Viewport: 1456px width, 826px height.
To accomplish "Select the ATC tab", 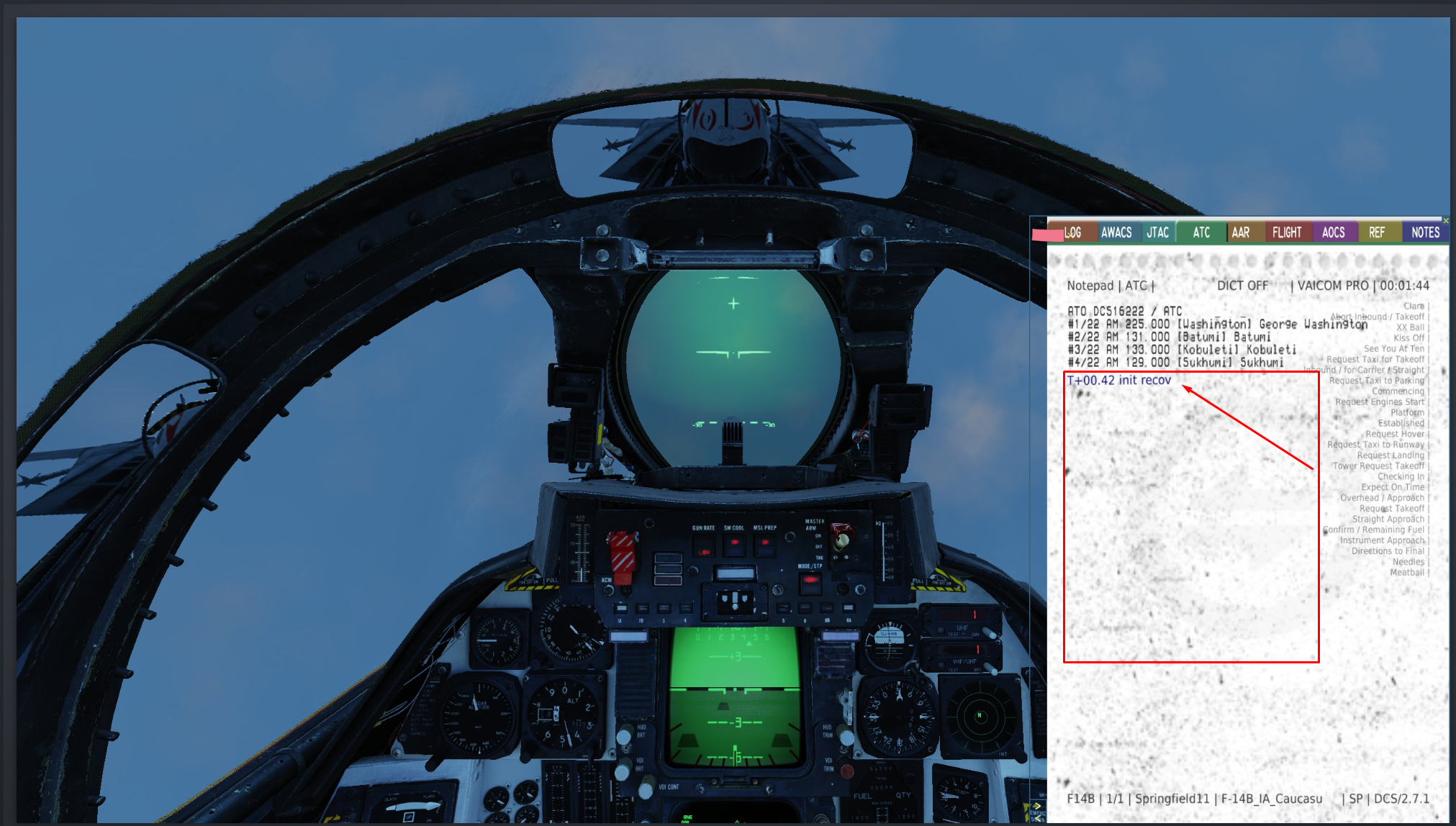I will tap(1201, 232).
